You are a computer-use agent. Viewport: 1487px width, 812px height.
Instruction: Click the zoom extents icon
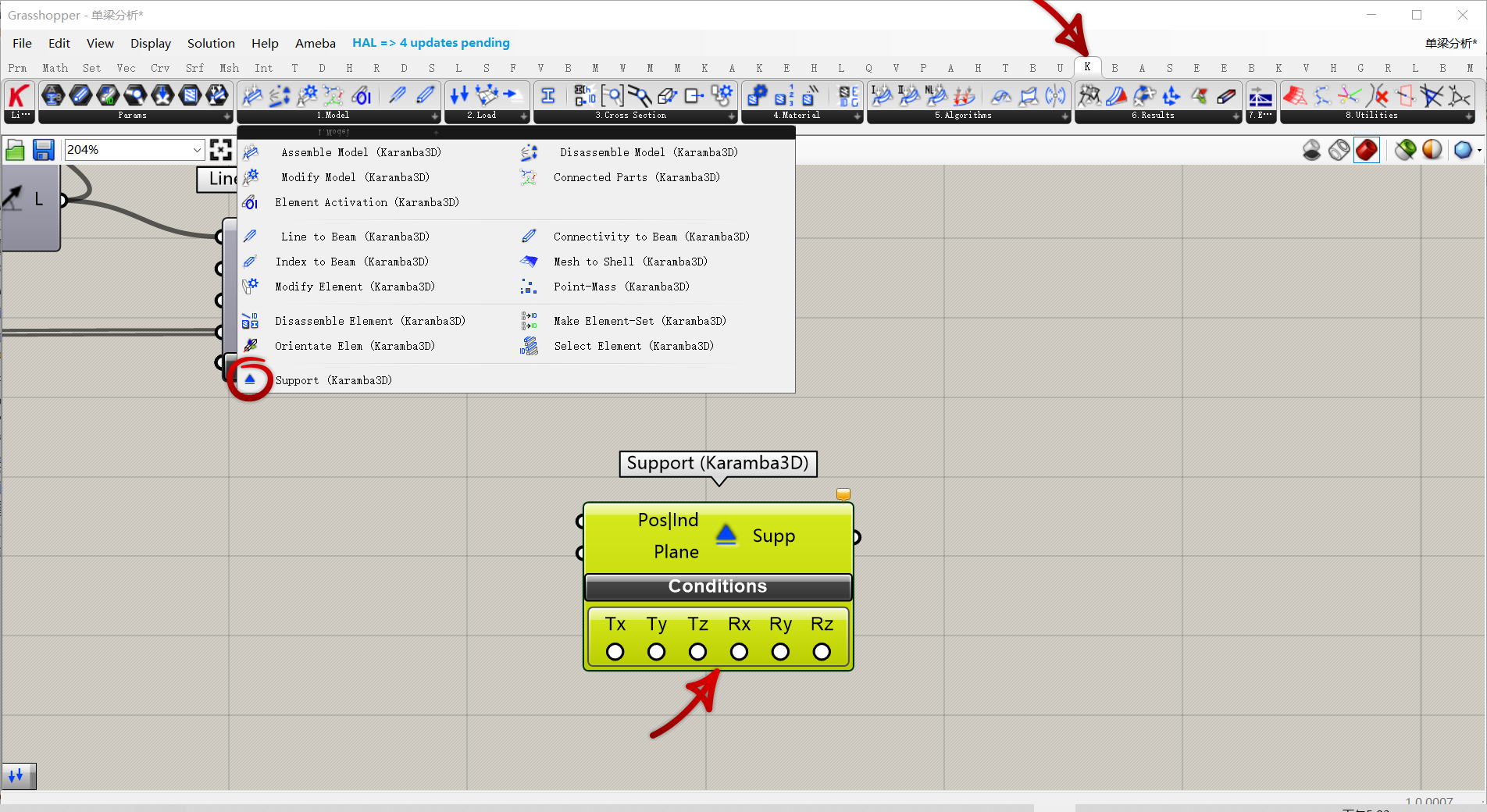click(x=221, y=150)
